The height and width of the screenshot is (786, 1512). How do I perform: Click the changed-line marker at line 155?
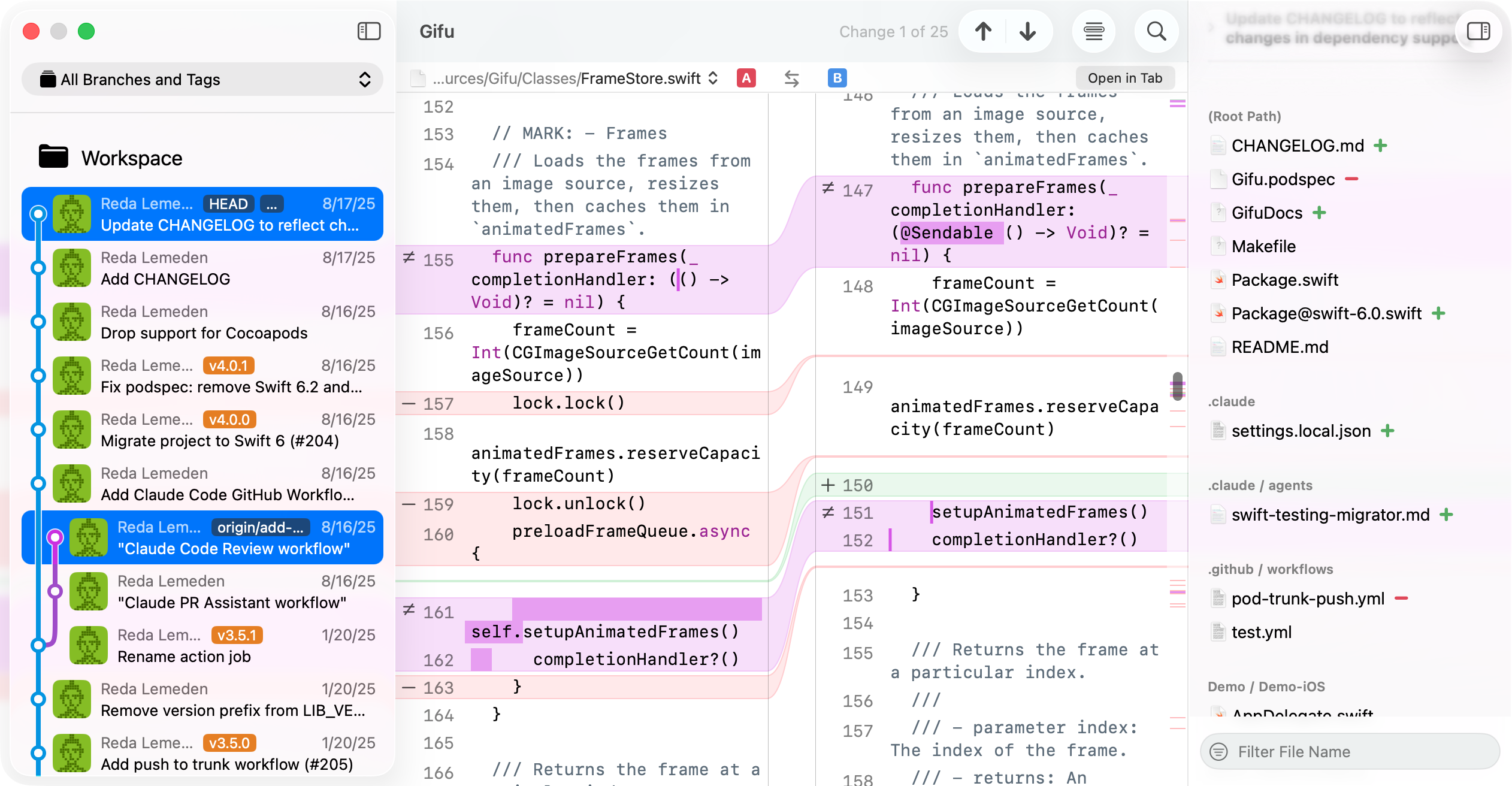click(409, 258)
